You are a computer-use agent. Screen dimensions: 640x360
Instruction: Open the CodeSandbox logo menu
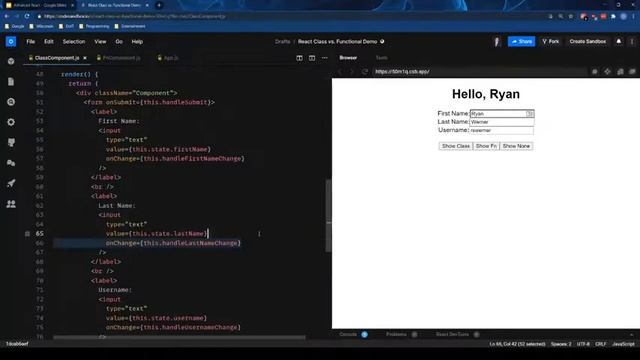coord(11,41)
